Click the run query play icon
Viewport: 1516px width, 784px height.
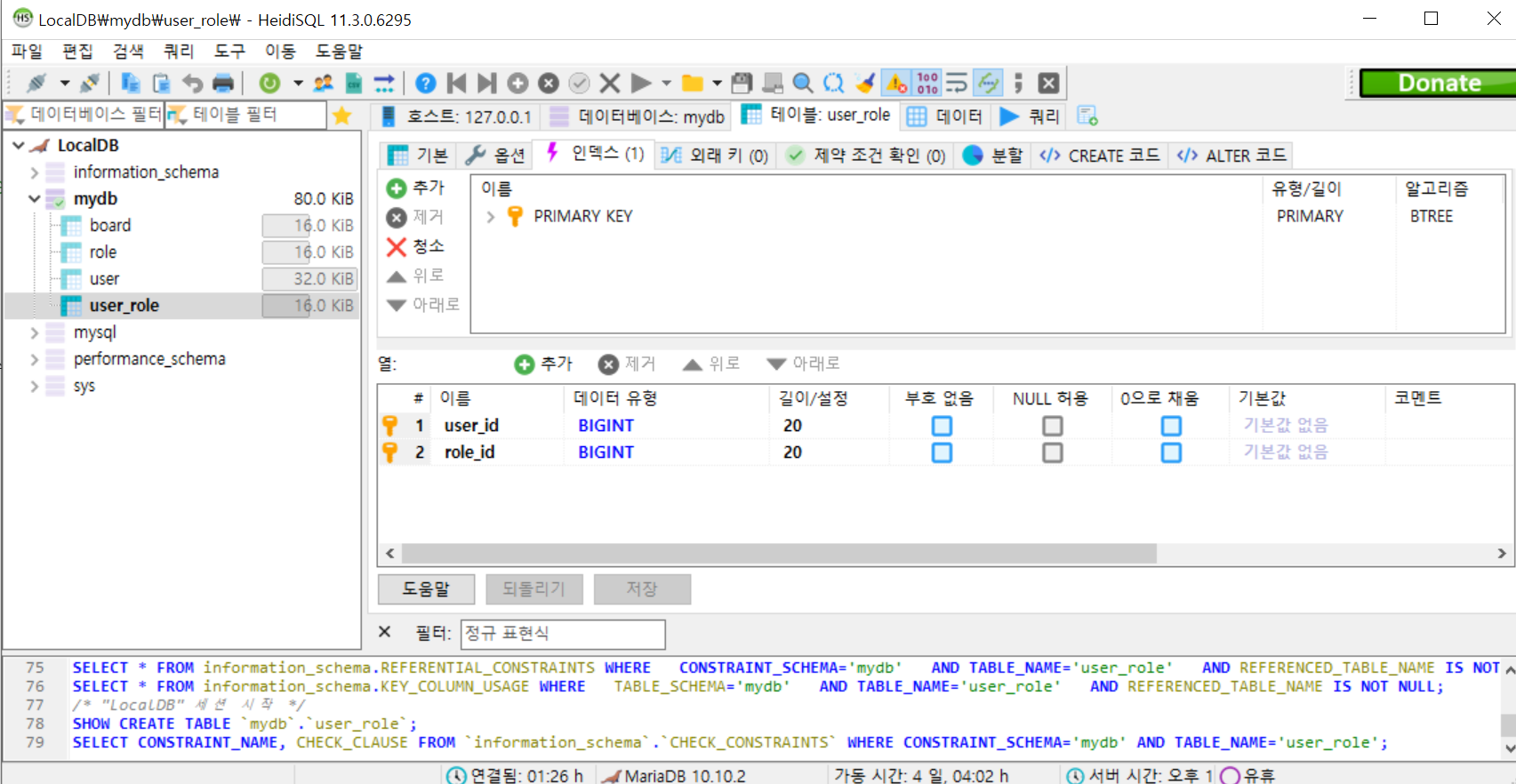640,83
